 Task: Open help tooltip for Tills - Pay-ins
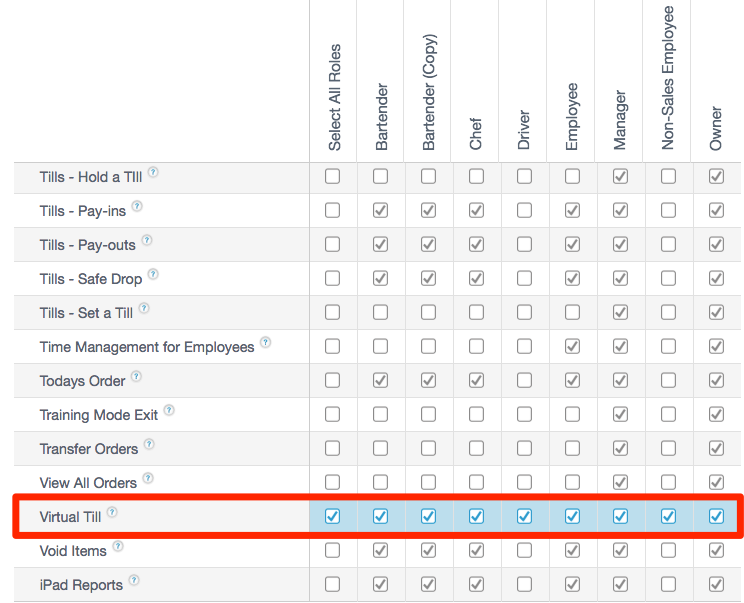pos(137,207)
